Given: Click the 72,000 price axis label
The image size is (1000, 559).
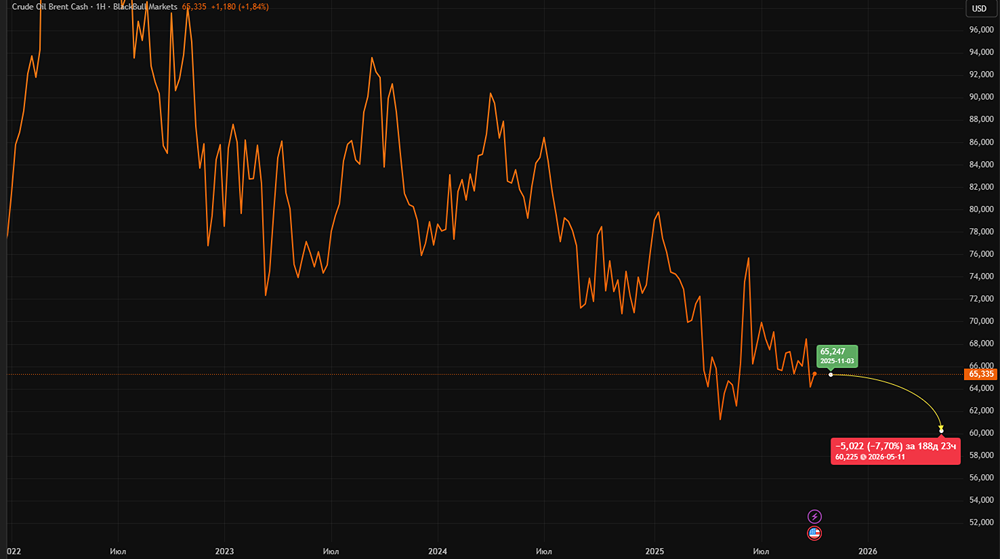Looking at the screenshot, I should [982, 298].
